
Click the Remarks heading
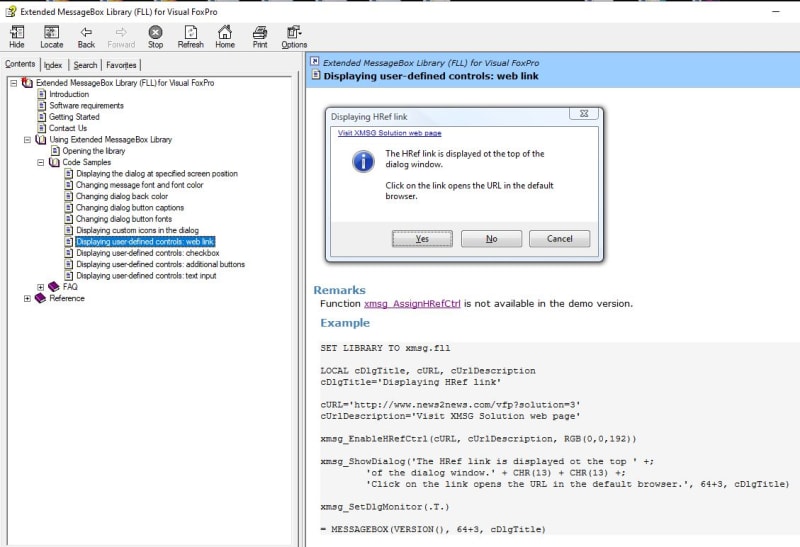(x=339, y=290)
